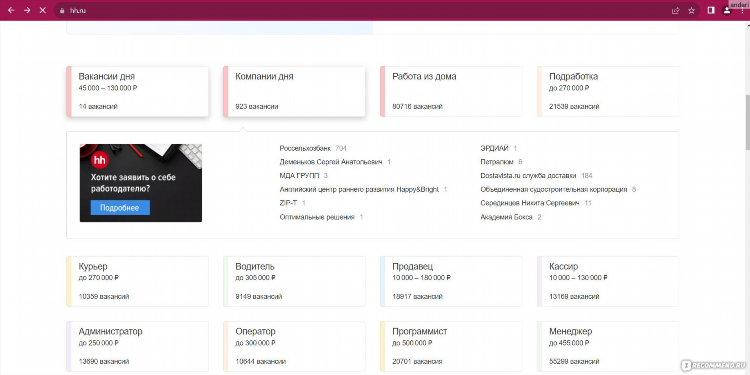Click the 80716 вакансий count text
The width and height of the screenshot is (750, 375).
coord(417,107)
